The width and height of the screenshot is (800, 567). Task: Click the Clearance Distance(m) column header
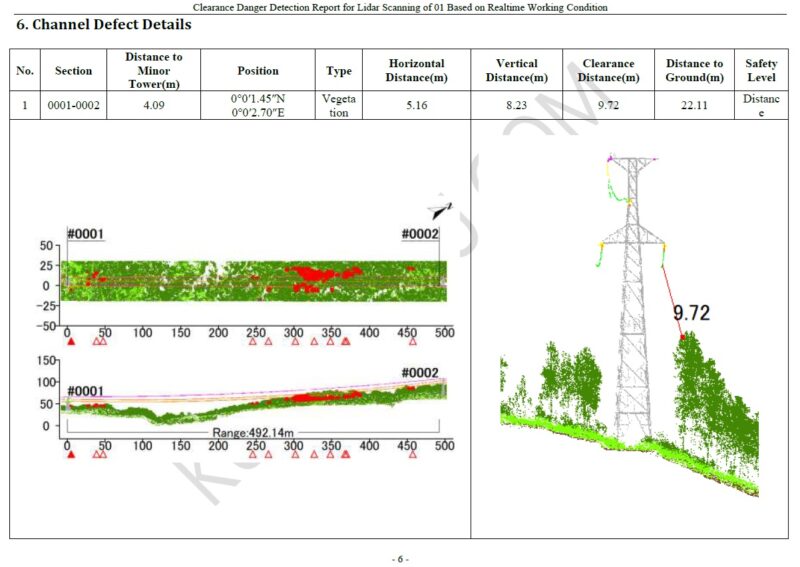[608, 71]
